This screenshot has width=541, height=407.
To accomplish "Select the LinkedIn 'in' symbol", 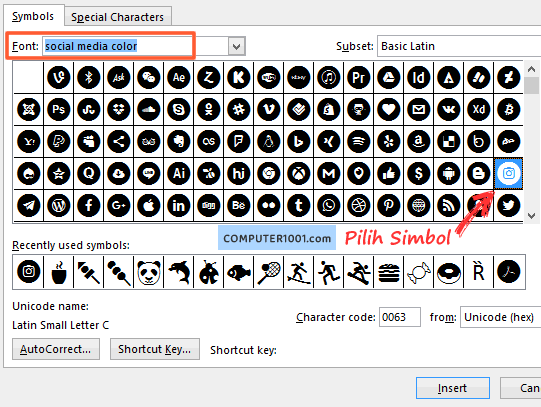I will coord(179,206).
